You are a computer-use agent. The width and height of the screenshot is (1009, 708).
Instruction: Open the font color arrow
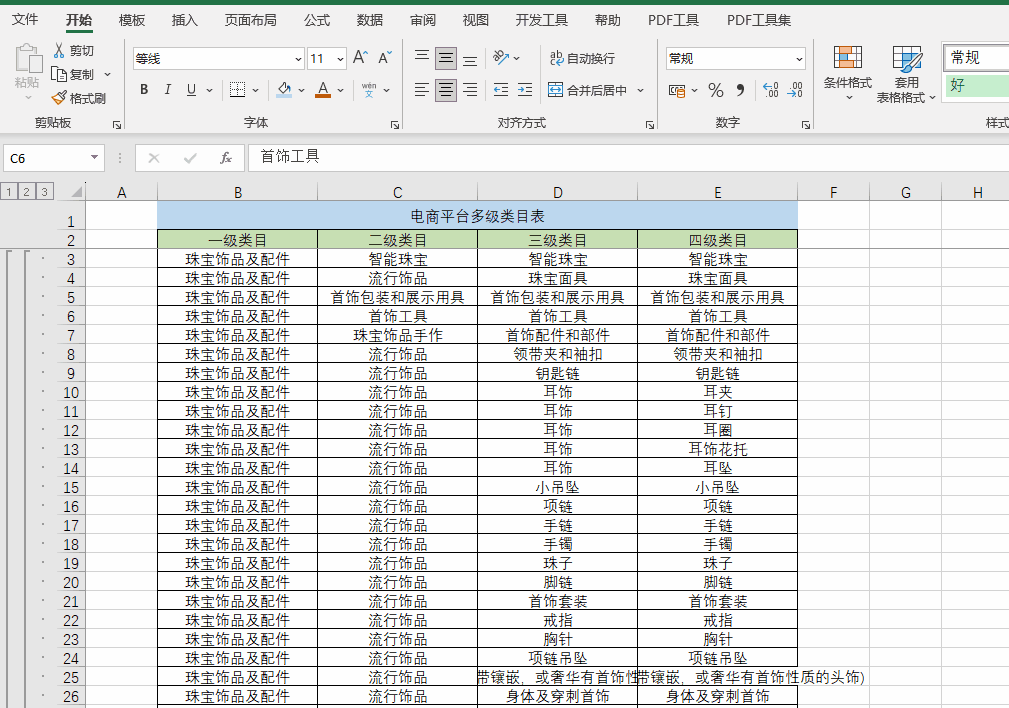tap(340, 90)
